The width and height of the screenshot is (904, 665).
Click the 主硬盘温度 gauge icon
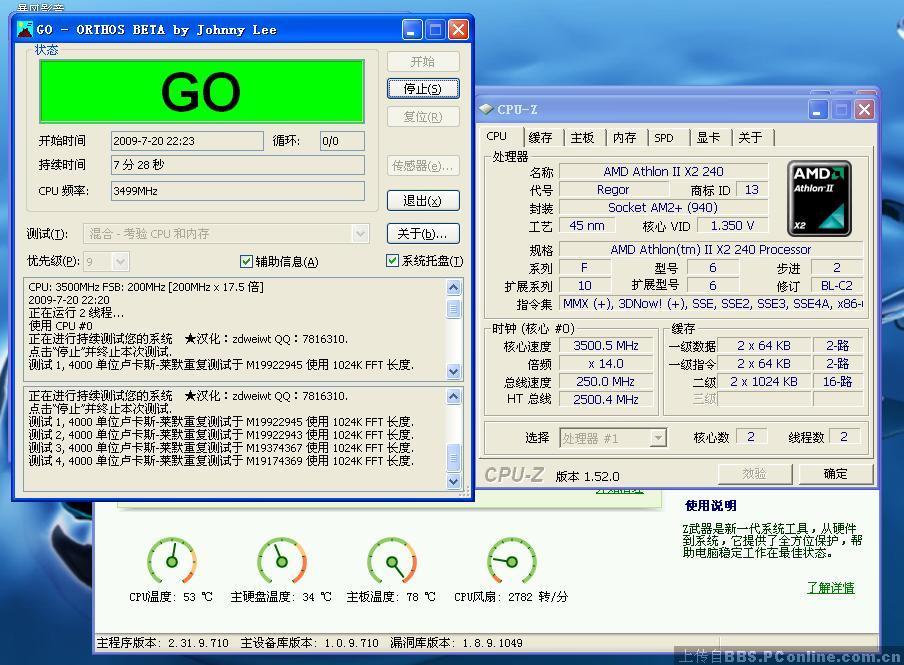coord(281,561)
